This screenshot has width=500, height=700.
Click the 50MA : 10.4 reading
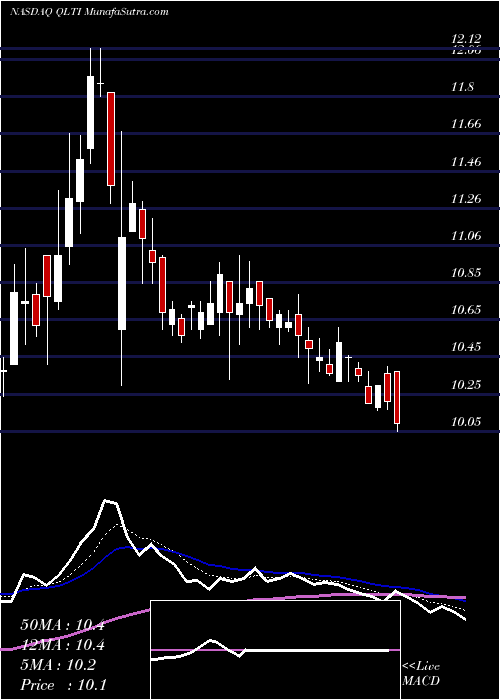[x=62, y=625]
